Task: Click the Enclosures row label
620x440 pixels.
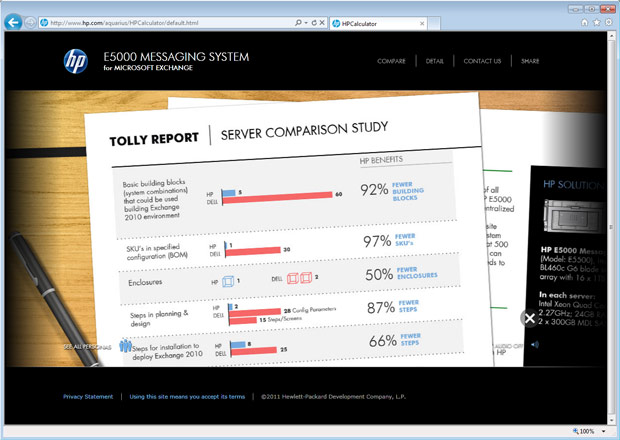Action: click(145, 282)
